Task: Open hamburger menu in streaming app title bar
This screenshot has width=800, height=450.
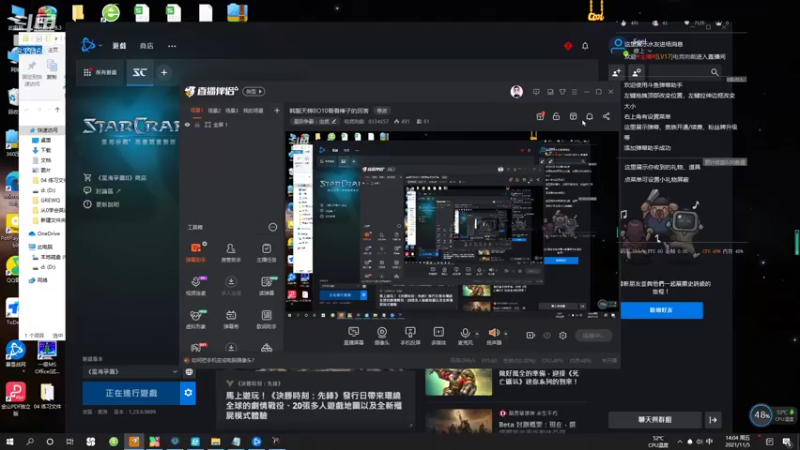Action: (574, 92)
